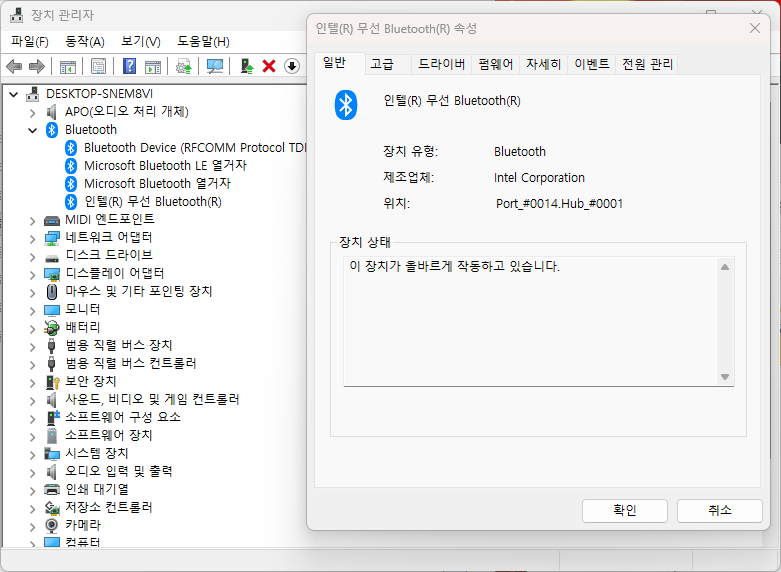Expand 사운드, 비디오 및 게임 컨트롤러
Viewport: 781px width, 572px height.
[x=33, y=401]
